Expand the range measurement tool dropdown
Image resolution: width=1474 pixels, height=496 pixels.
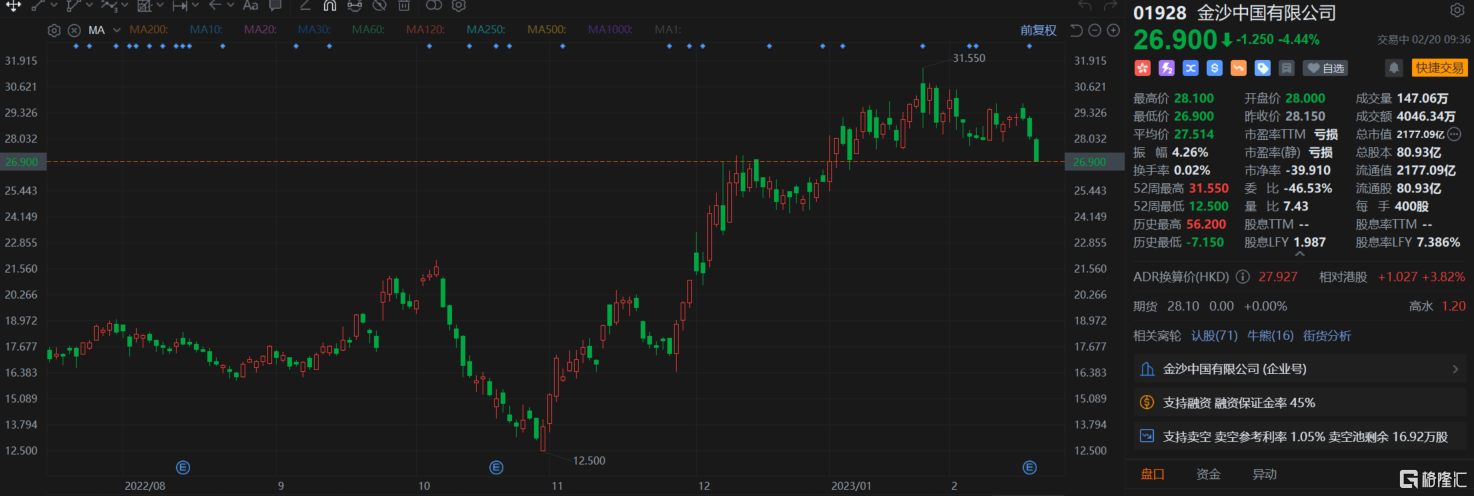195,5
